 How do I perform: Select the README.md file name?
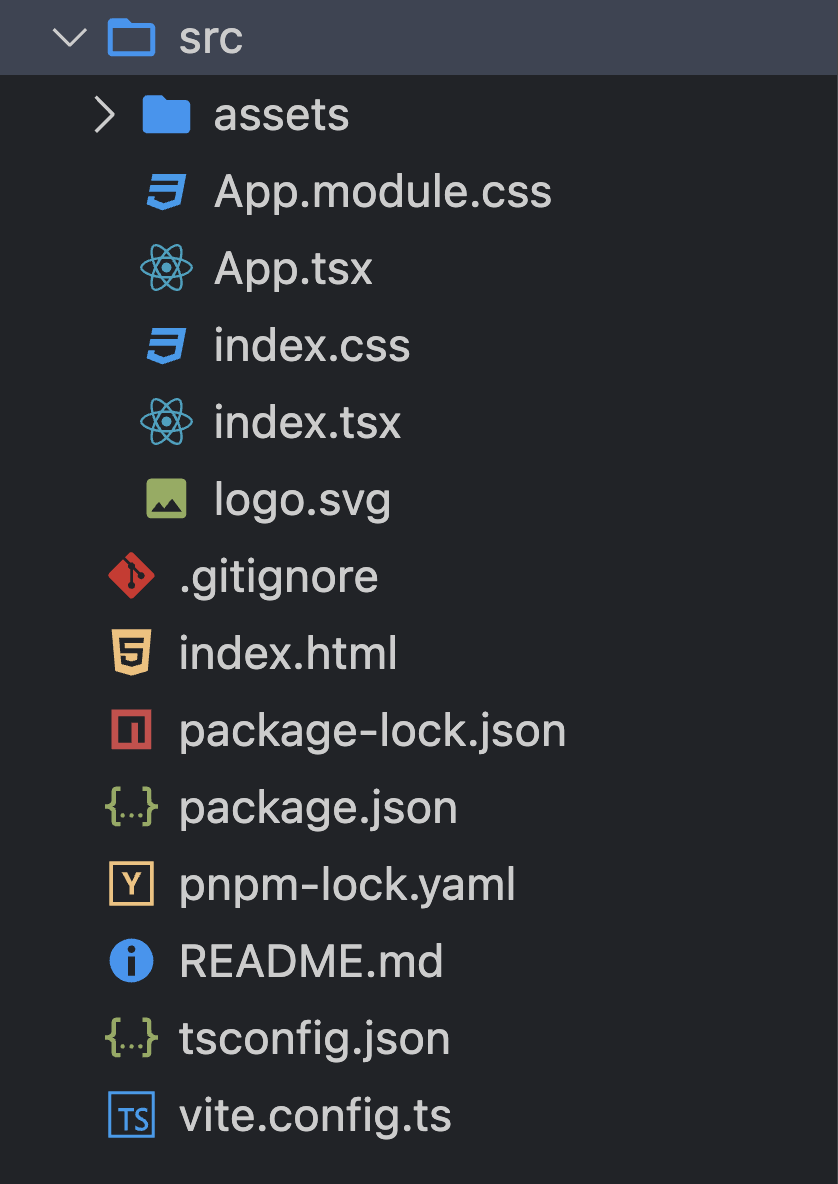(x=311, y=962)
